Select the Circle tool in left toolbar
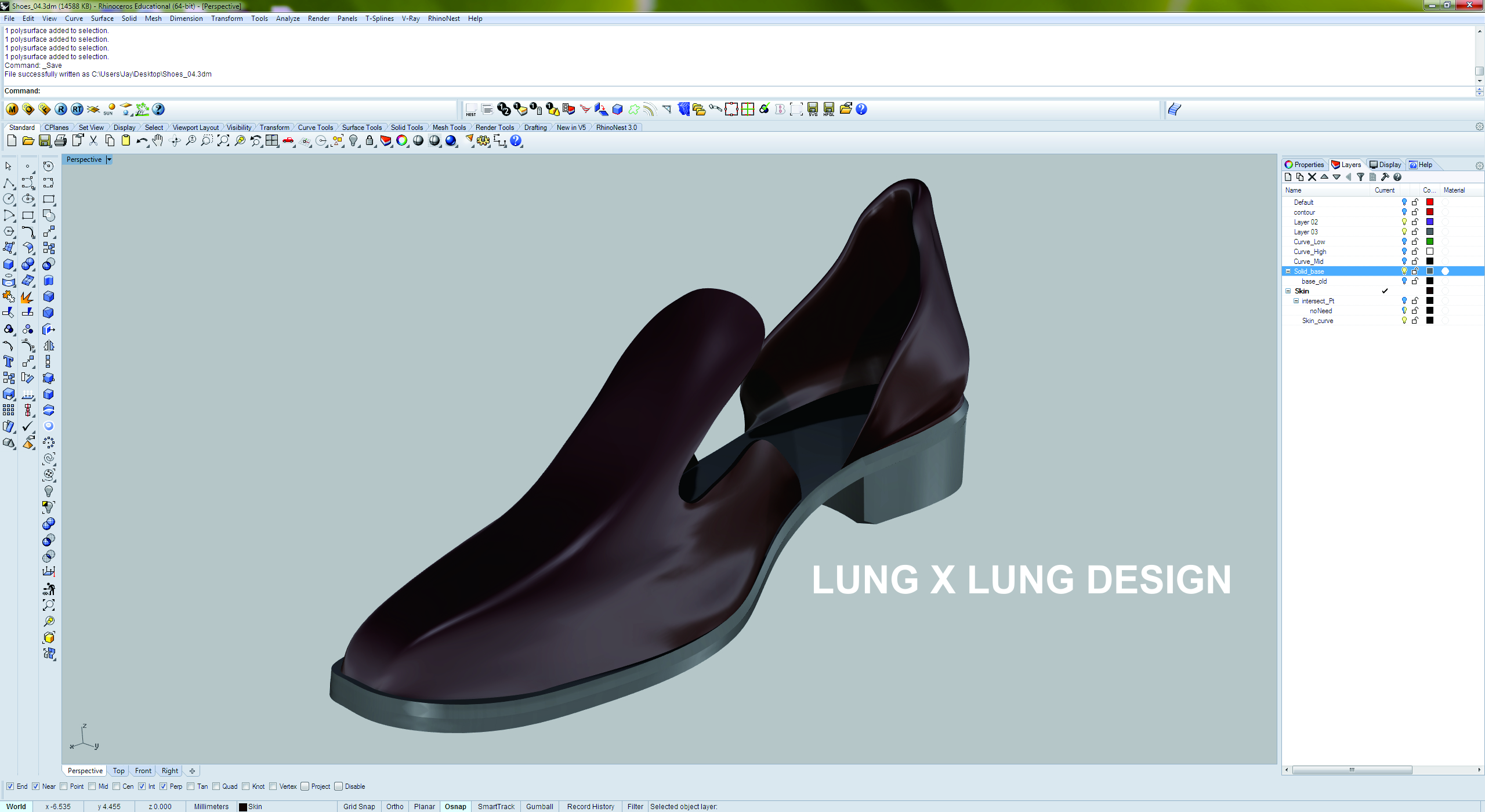Screen dimensions: 1485x812 point(9,199)
